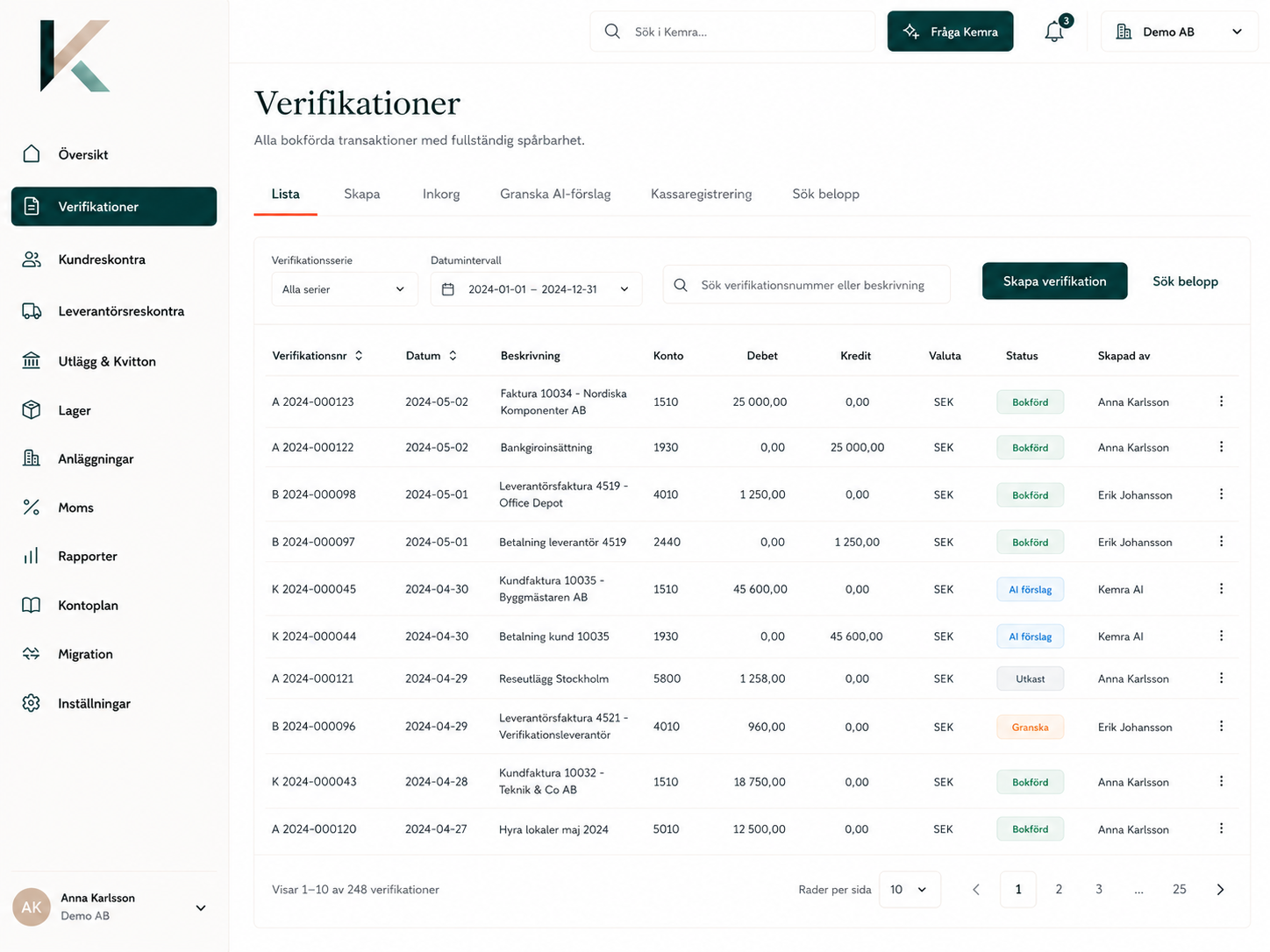Click the Anläggningar building icon
Screen dimensions: 1270x952
[32, 458]
